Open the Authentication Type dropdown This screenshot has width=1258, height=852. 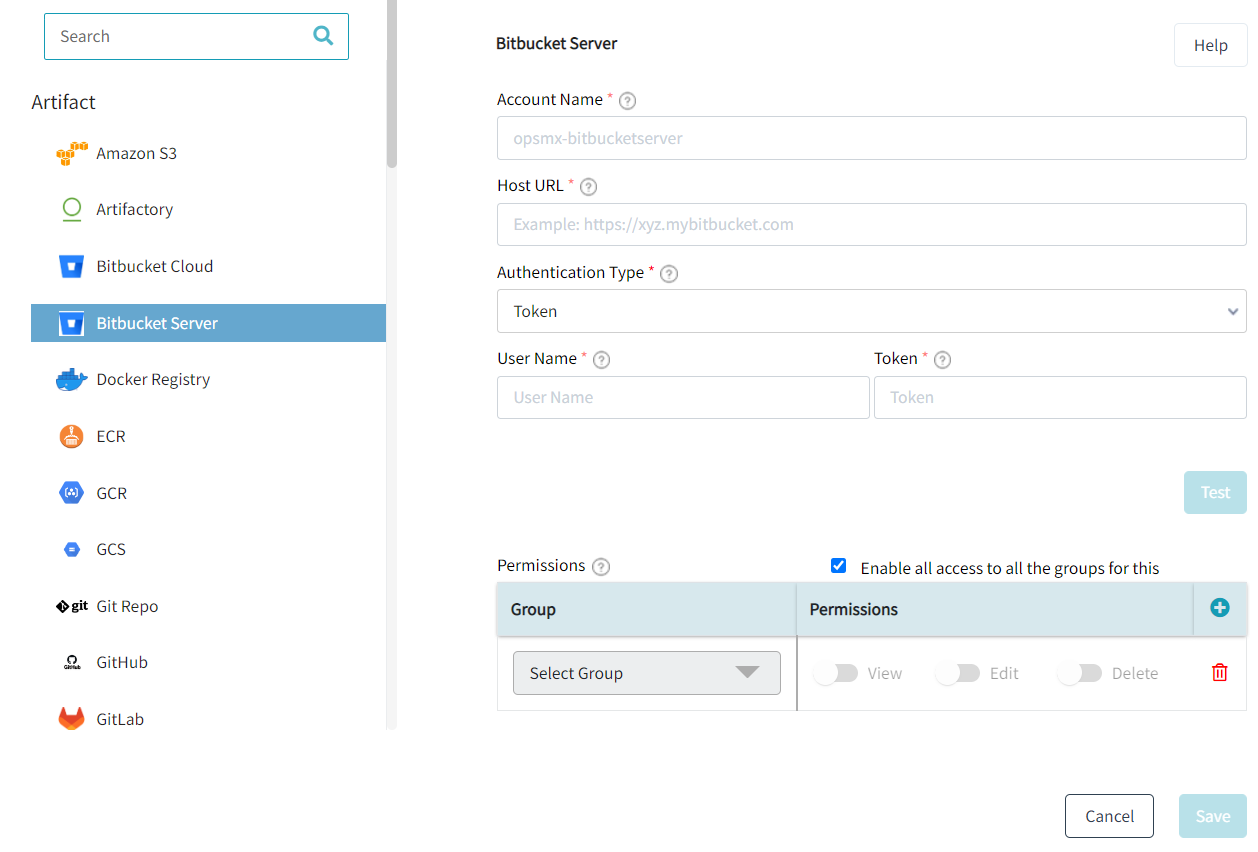coord(870,311)
